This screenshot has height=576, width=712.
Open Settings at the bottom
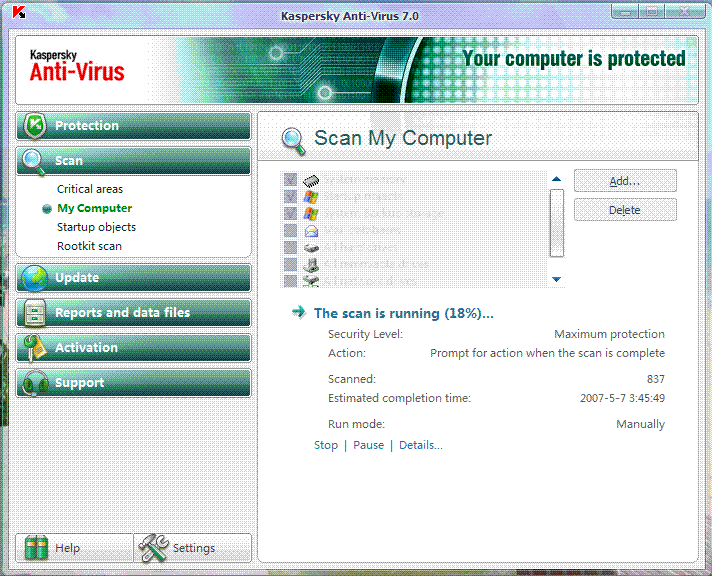193,548
